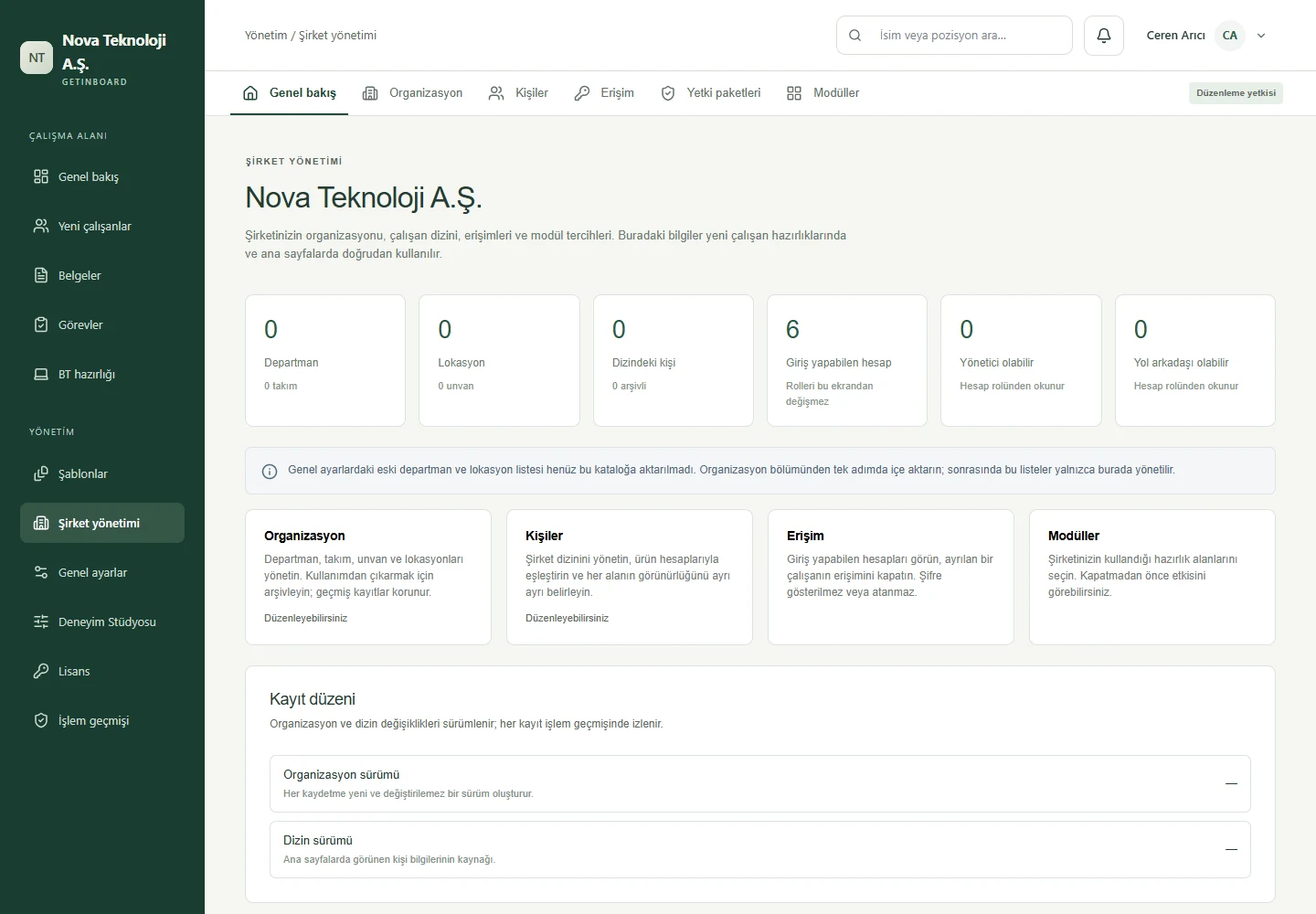Click the Deneyim Stüdyosu icon

[x=41, y=622]
